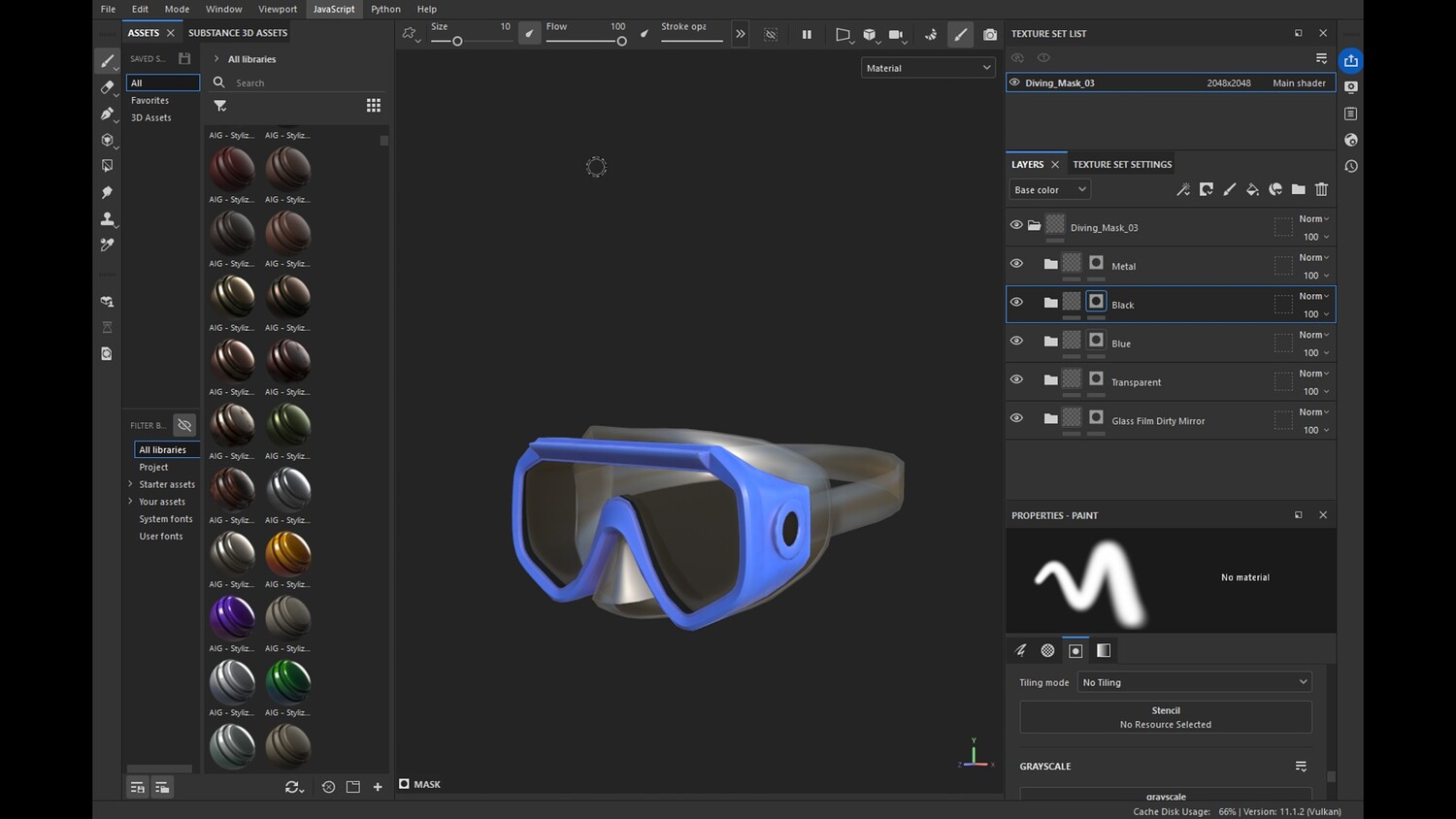Add a paint layer with brush icon

point(1229,190)
